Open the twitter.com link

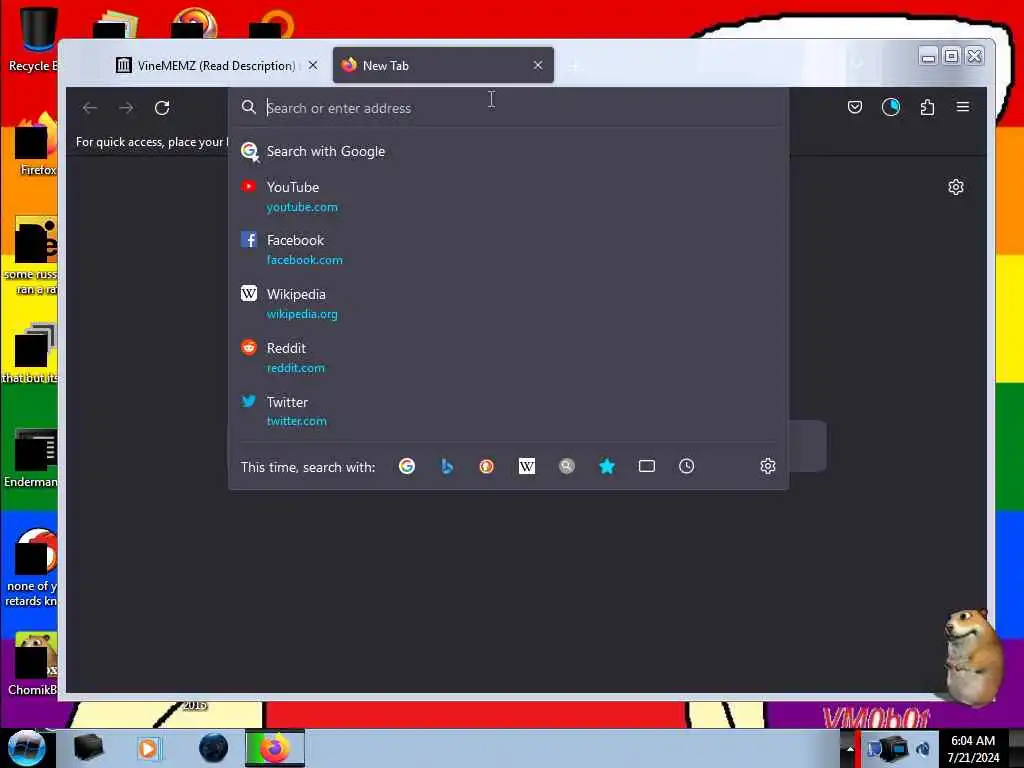[296, 421]
